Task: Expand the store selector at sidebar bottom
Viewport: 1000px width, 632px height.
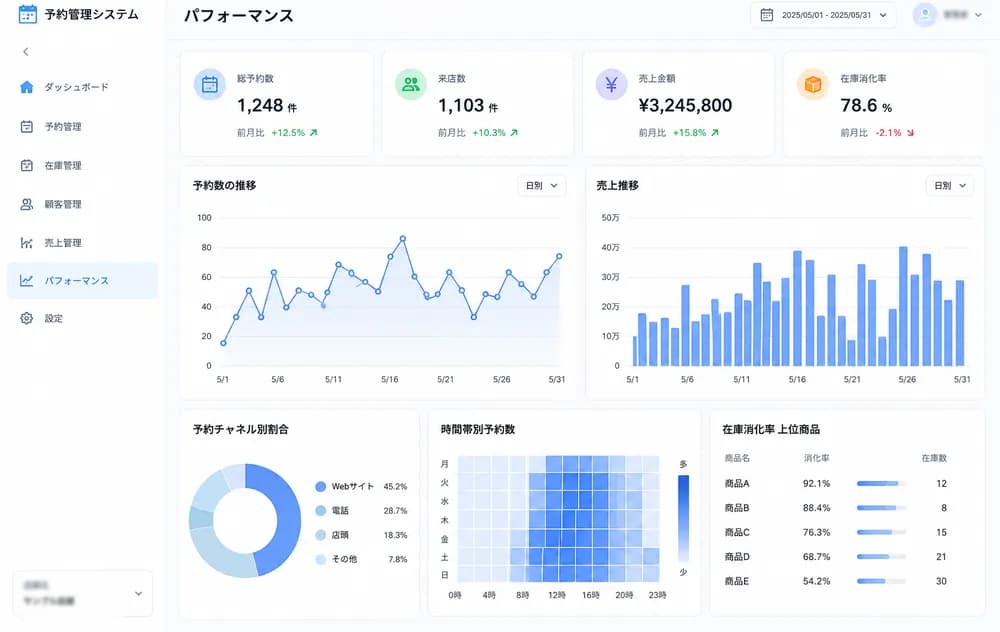Action: tap(82, 594)
